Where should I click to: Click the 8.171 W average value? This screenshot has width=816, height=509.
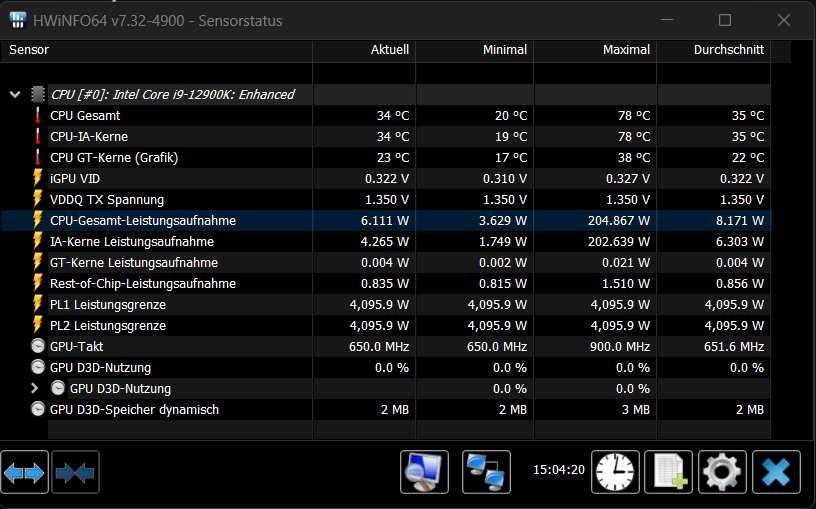740,221
